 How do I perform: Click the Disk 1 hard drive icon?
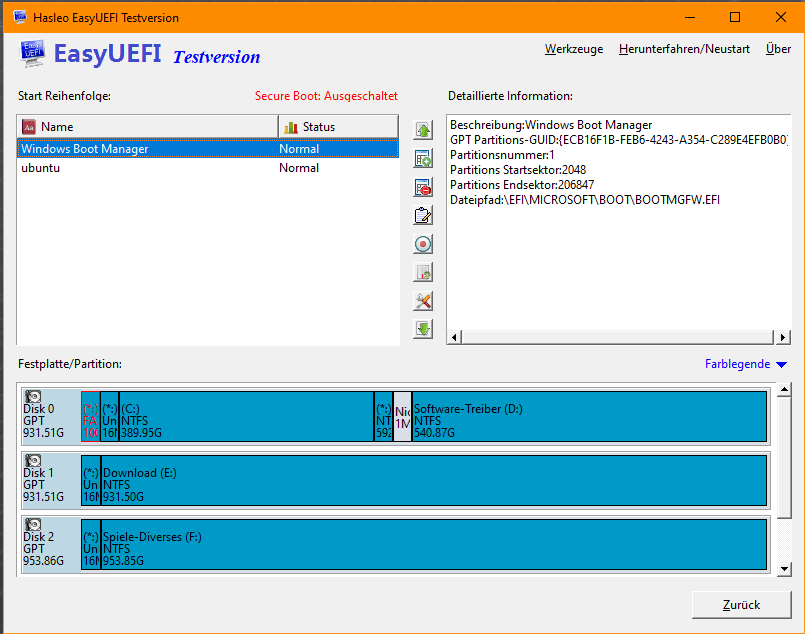click(33, 460)
